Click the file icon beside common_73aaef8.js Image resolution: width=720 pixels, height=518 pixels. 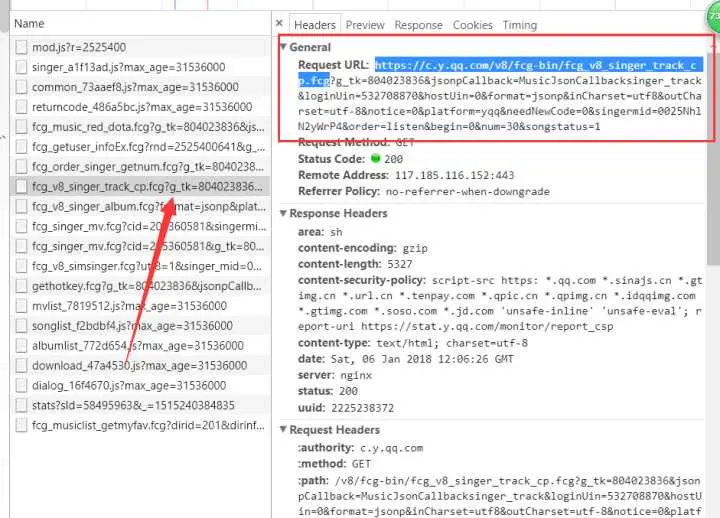point(21,87)
